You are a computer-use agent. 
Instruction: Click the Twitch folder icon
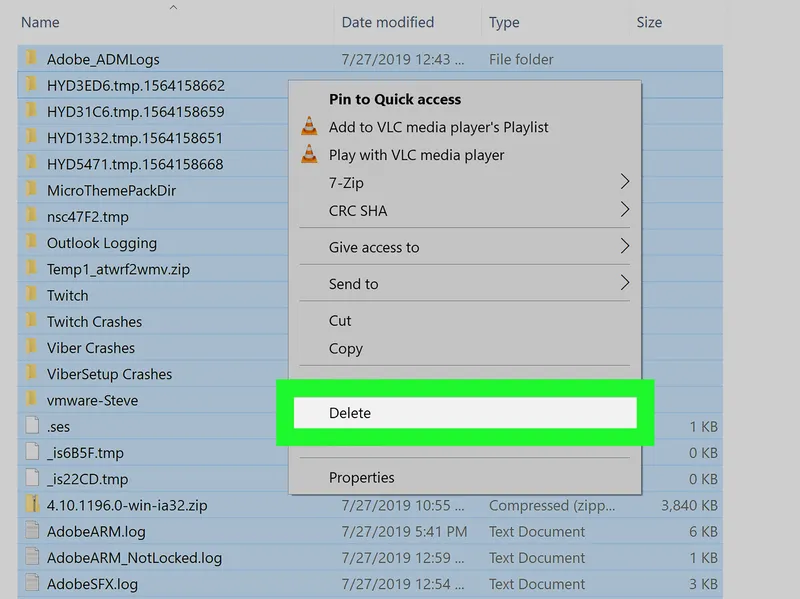(32, 294)
